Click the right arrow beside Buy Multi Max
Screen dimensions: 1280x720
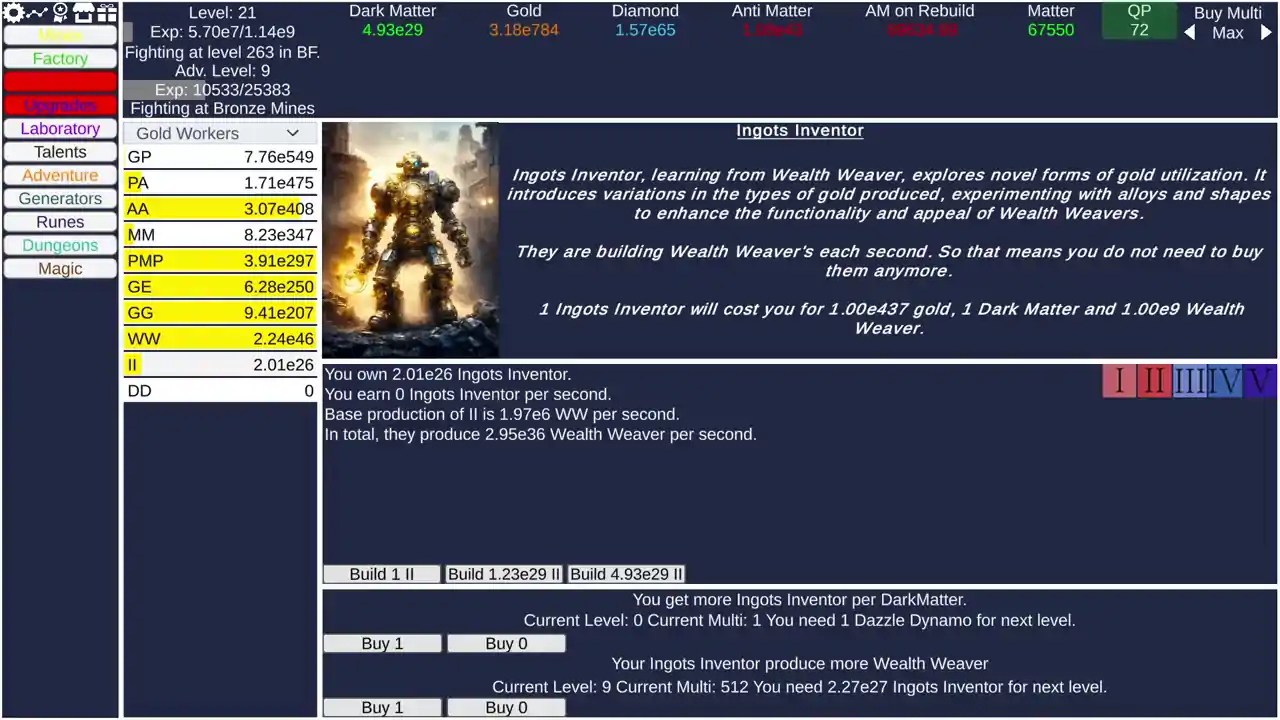[x=1266, y=33]
